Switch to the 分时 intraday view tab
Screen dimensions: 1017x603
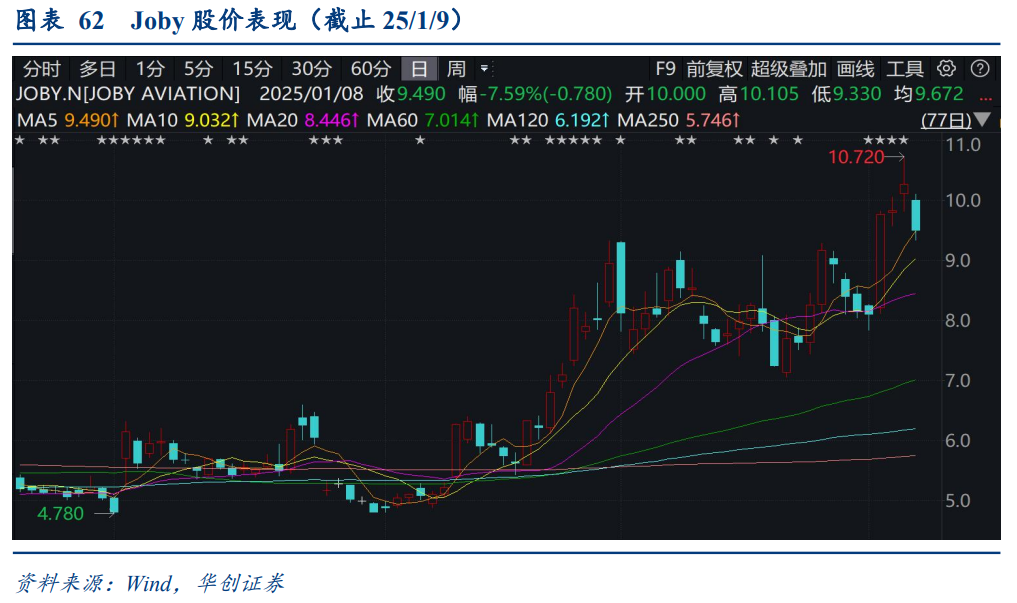point(42,69)
